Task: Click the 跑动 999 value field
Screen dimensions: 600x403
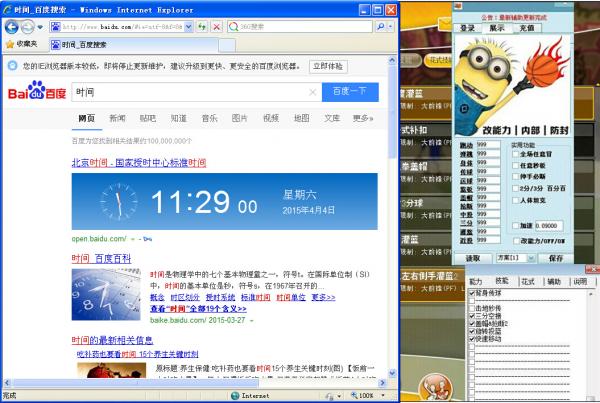Action: [x=488, y=145]
